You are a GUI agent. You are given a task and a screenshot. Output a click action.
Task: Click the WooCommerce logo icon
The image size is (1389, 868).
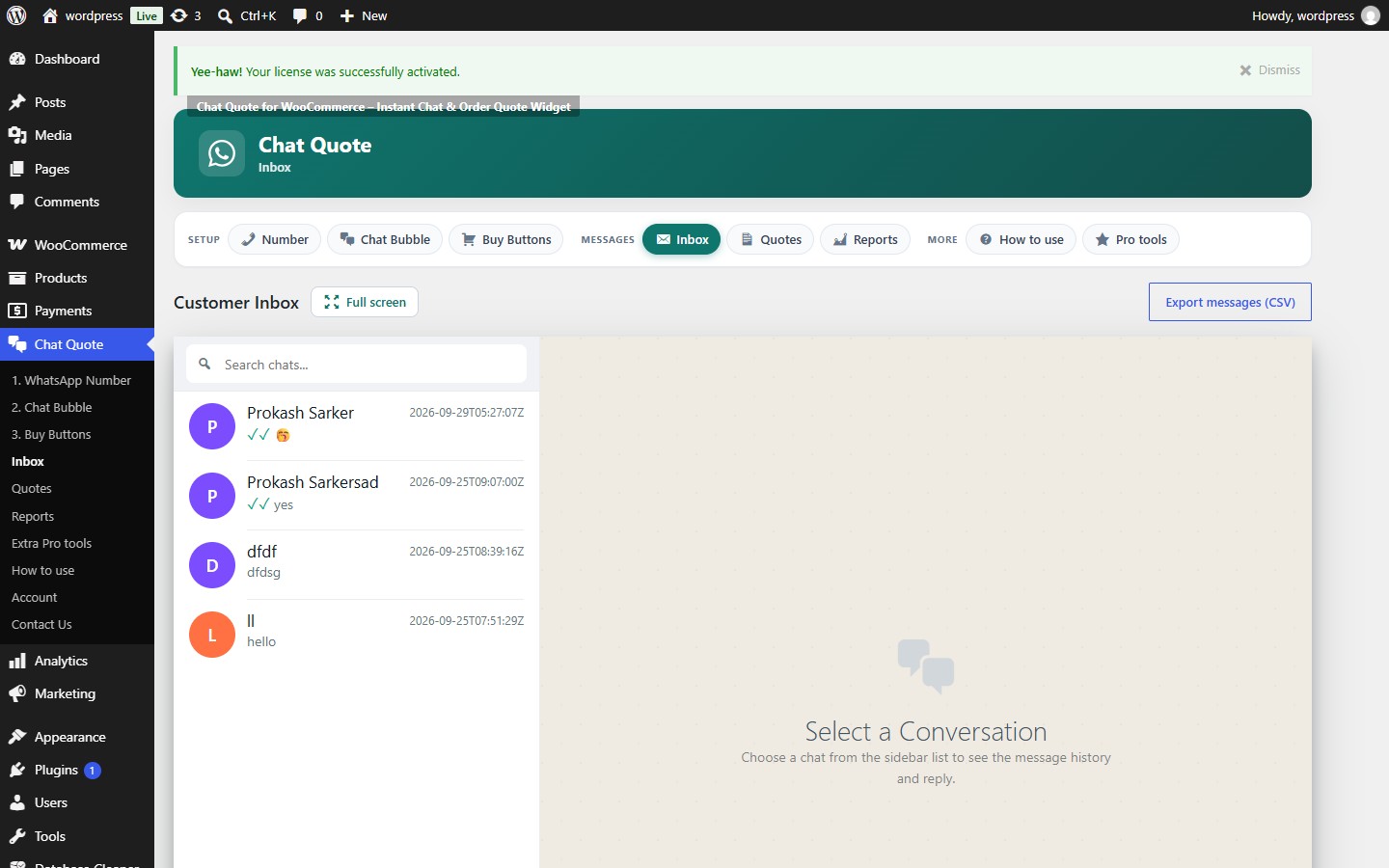pos(17,245)
